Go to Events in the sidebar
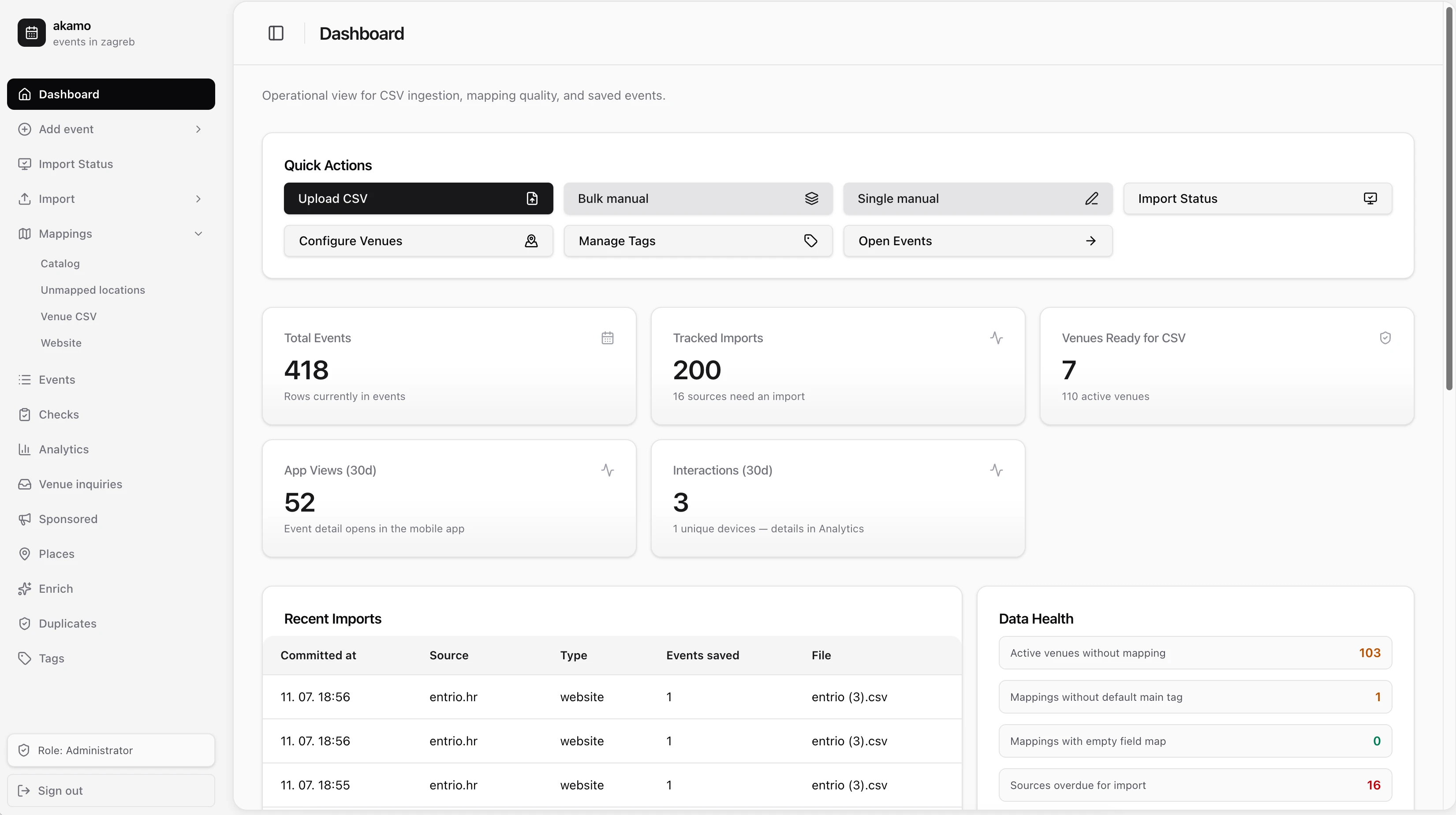Image resolution: width=1456 pixels, height=815 pixels. (x=111, y=379)
